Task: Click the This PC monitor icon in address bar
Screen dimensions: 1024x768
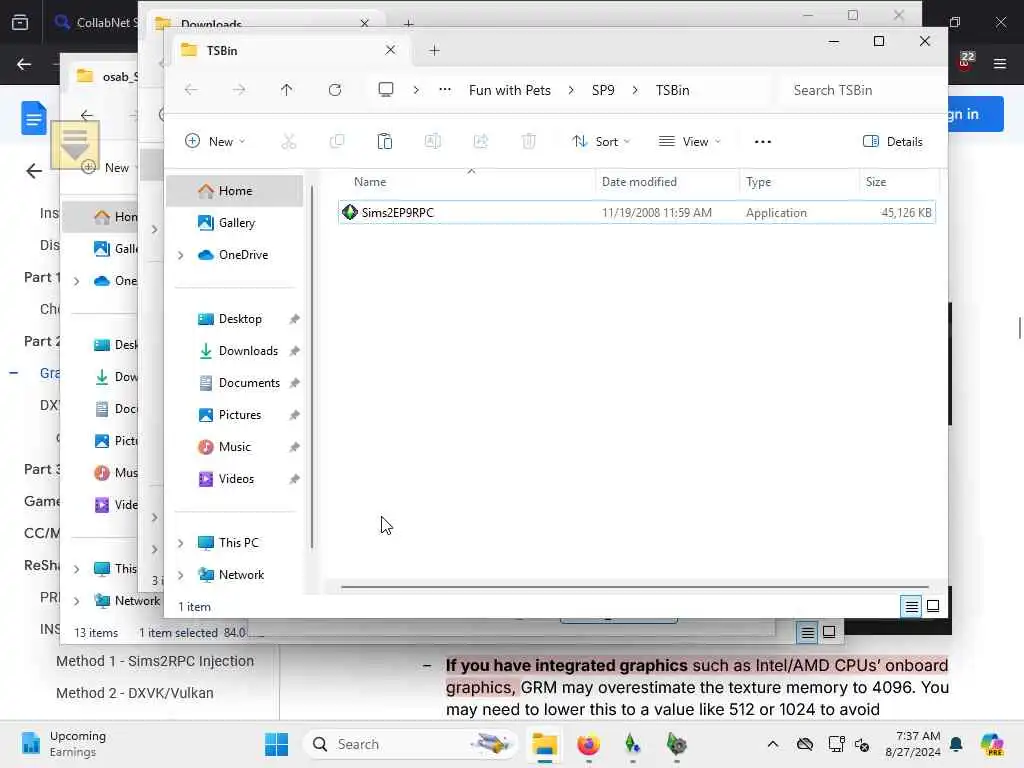Action: click(386, 89)
